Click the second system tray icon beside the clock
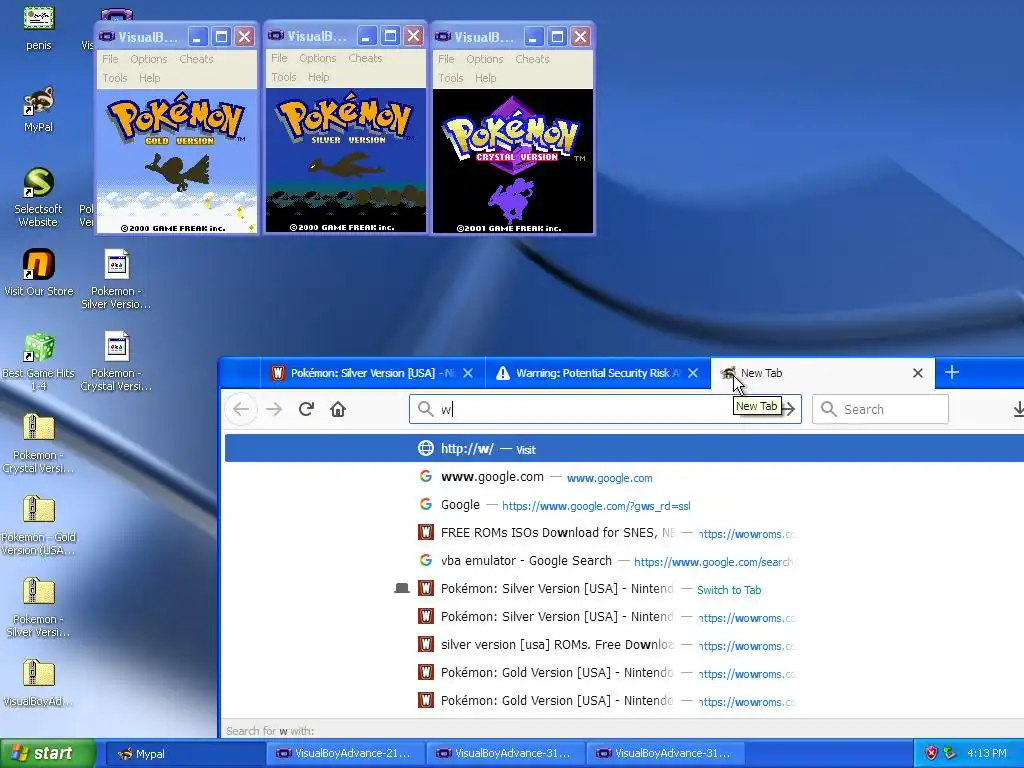 coord(949,753)
